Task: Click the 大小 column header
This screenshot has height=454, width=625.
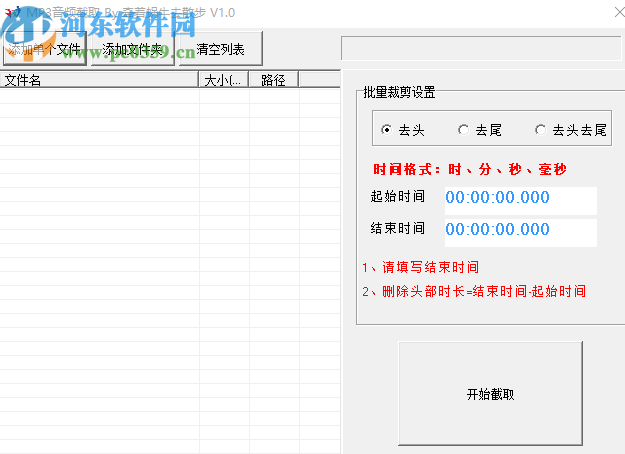Action: 224,80
